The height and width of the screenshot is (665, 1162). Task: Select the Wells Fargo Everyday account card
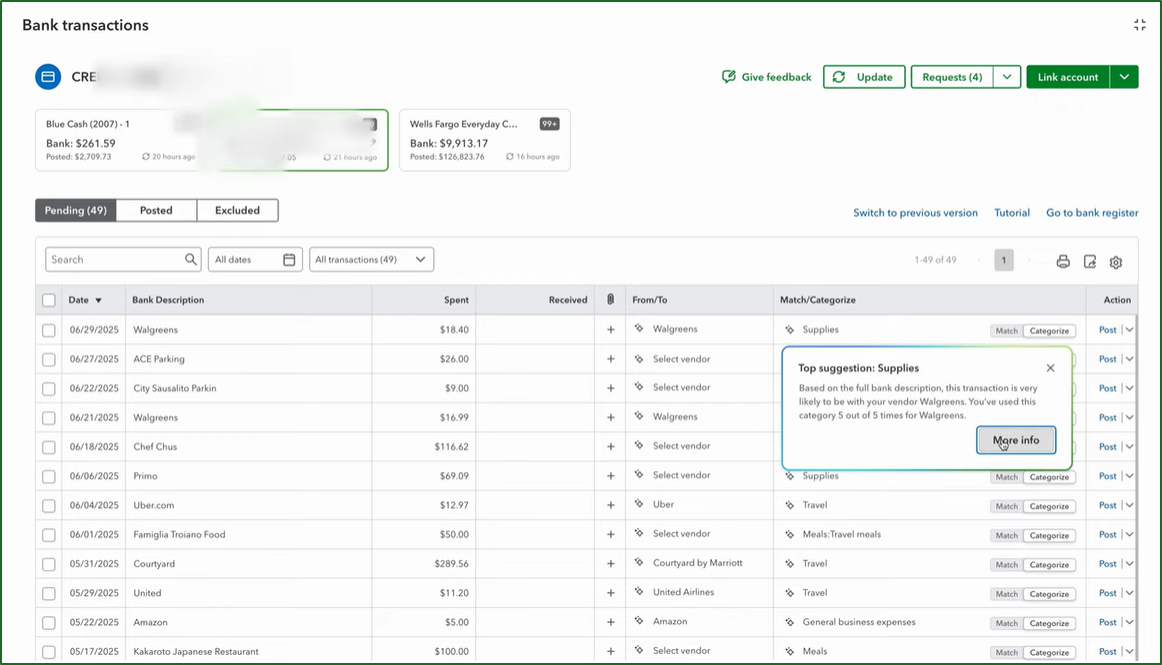coord(485,140)
